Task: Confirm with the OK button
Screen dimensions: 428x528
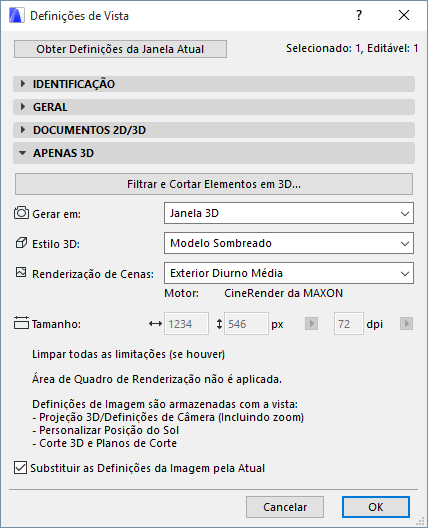Action: coord(376,507)
